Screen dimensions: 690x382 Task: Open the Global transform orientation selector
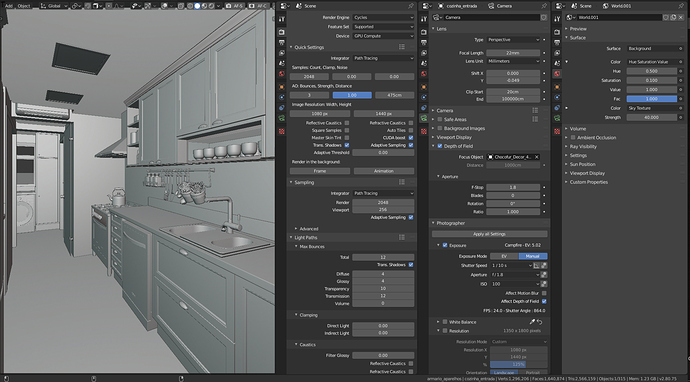(55, 6)
